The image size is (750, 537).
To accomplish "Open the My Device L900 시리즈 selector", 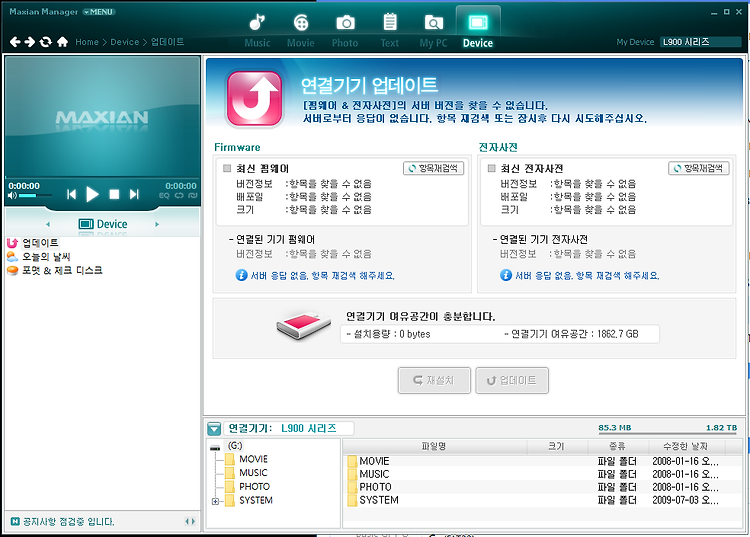I will 701,42.
